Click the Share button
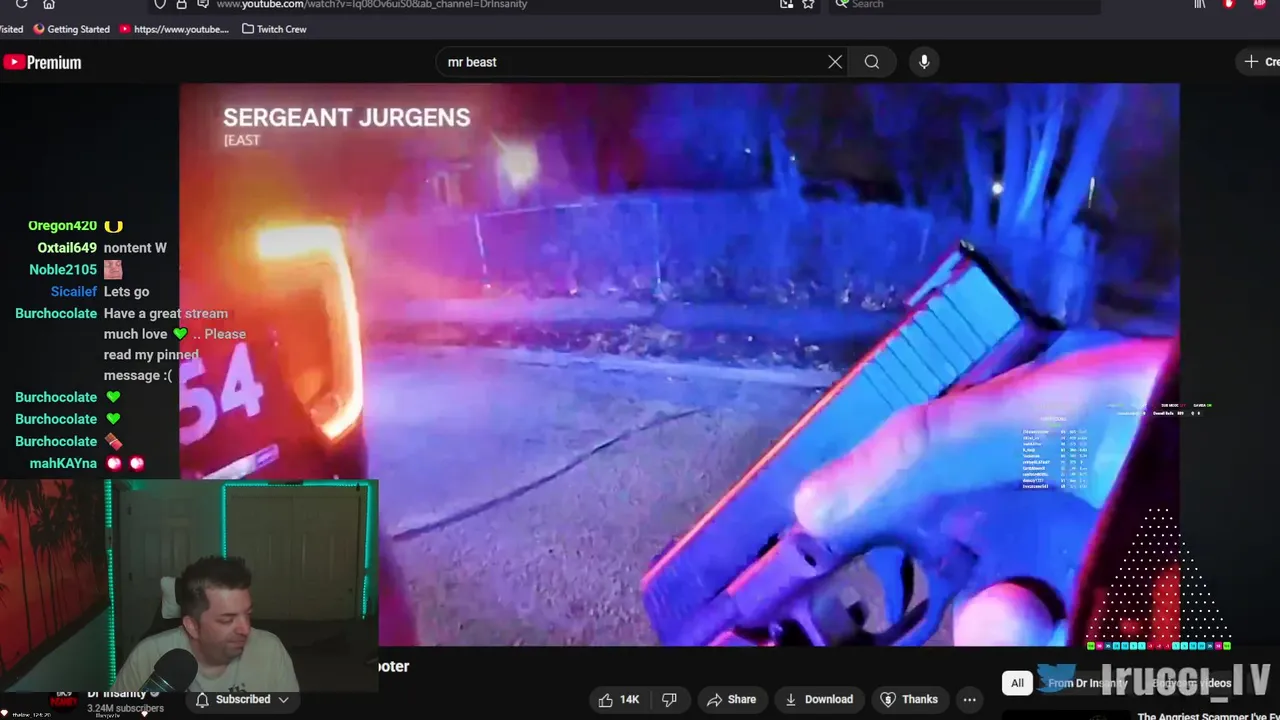Screen dimensions: 1280x720 tap(731, 699)
